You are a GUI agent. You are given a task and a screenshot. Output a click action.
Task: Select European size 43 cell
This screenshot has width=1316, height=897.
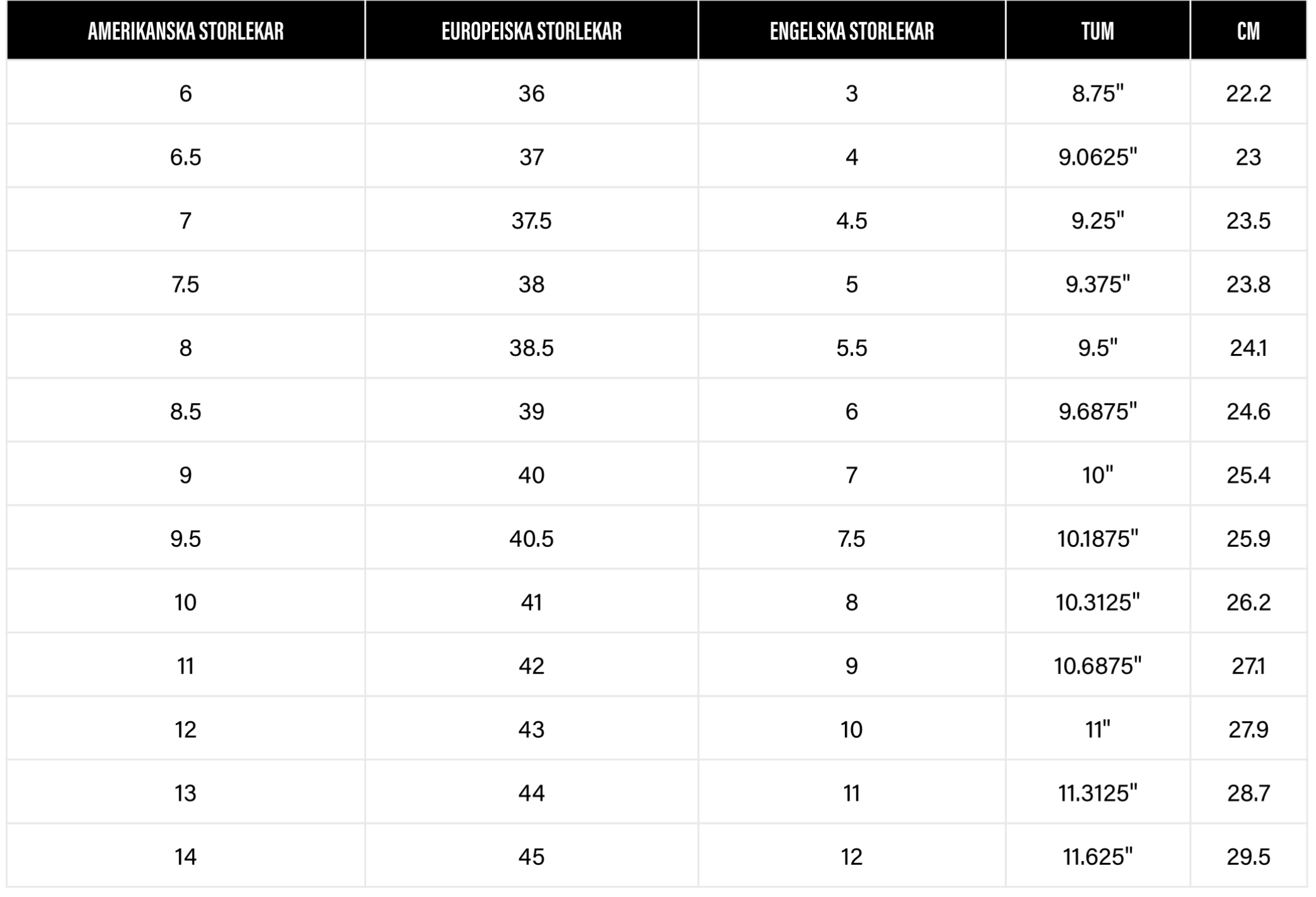pos(532,729)
